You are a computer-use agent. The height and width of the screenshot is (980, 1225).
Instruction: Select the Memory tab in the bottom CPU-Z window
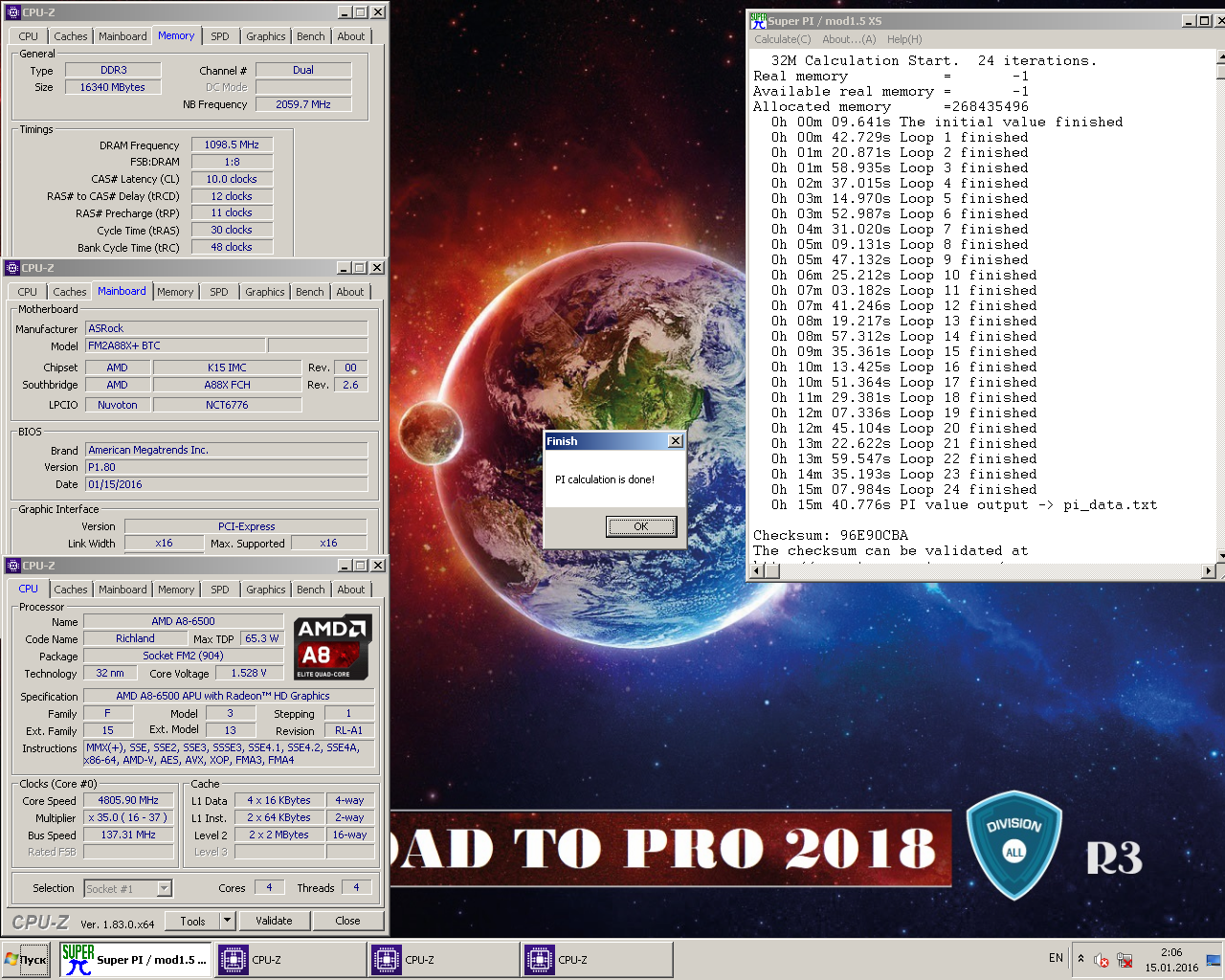[176, 590]
